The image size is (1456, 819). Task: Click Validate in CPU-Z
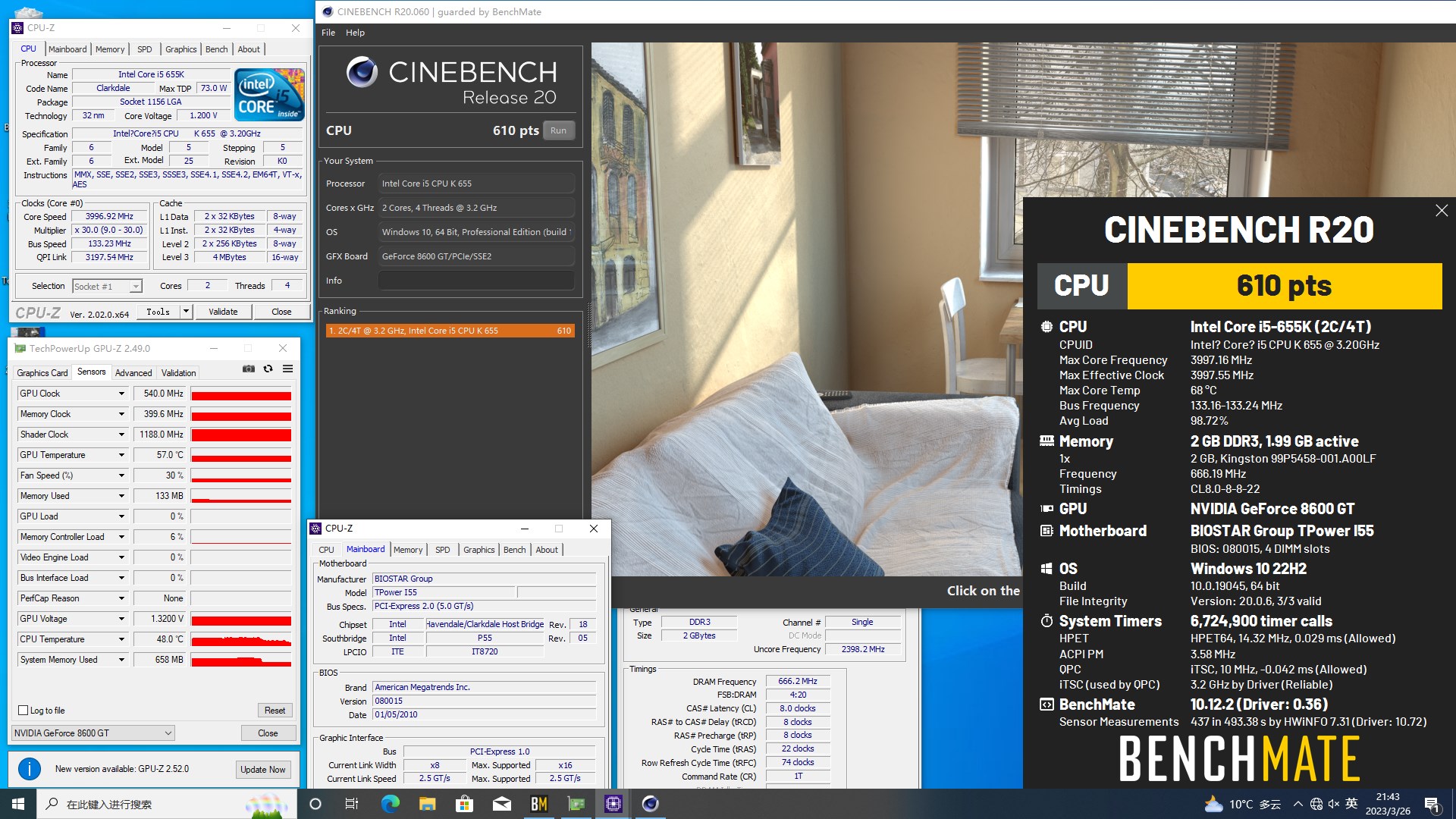pos(223,312)
